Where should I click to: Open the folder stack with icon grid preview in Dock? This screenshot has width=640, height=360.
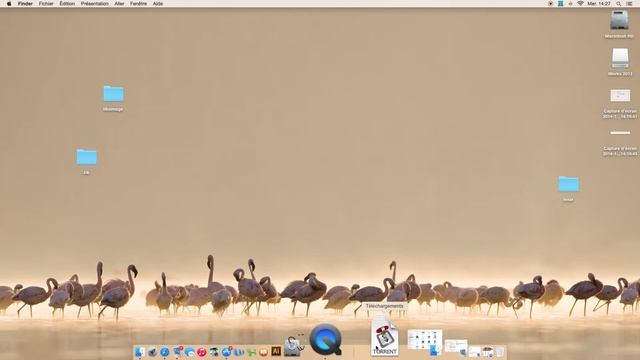pos(425,342)
